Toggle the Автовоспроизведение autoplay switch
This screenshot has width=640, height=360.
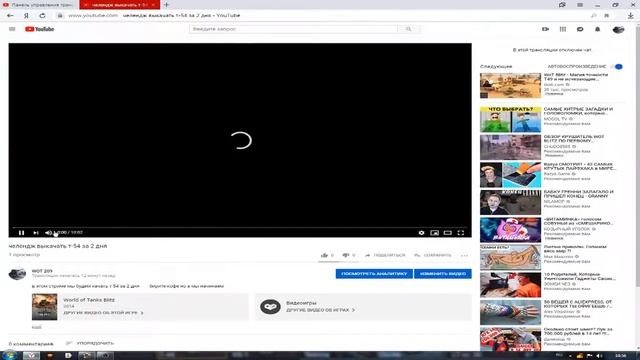[x=618, y=67]
